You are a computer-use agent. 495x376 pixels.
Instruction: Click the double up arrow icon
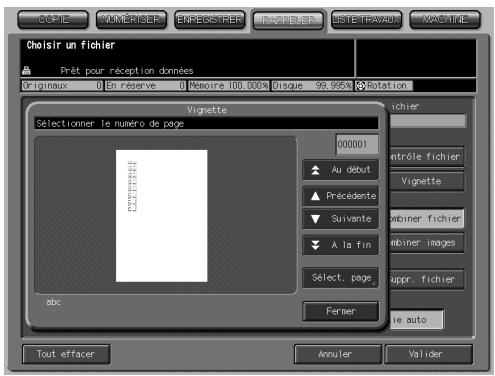pos(315,170)
